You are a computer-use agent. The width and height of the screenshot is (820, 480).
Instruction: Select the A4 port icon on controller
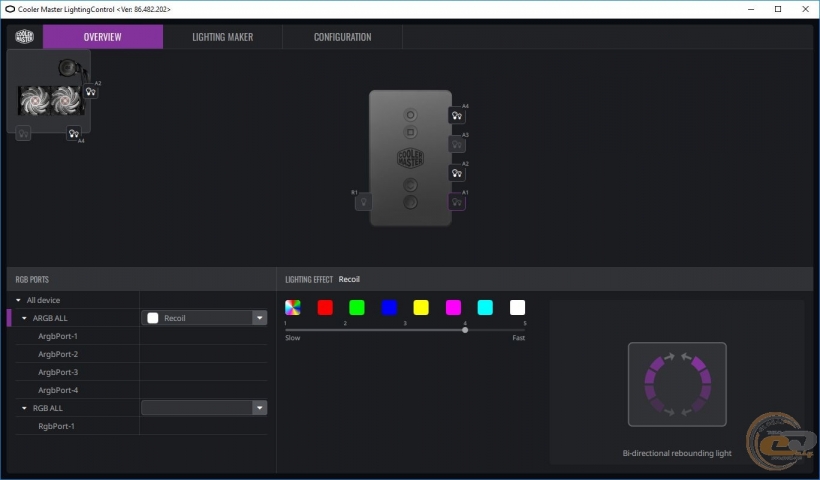click(457, 116)
